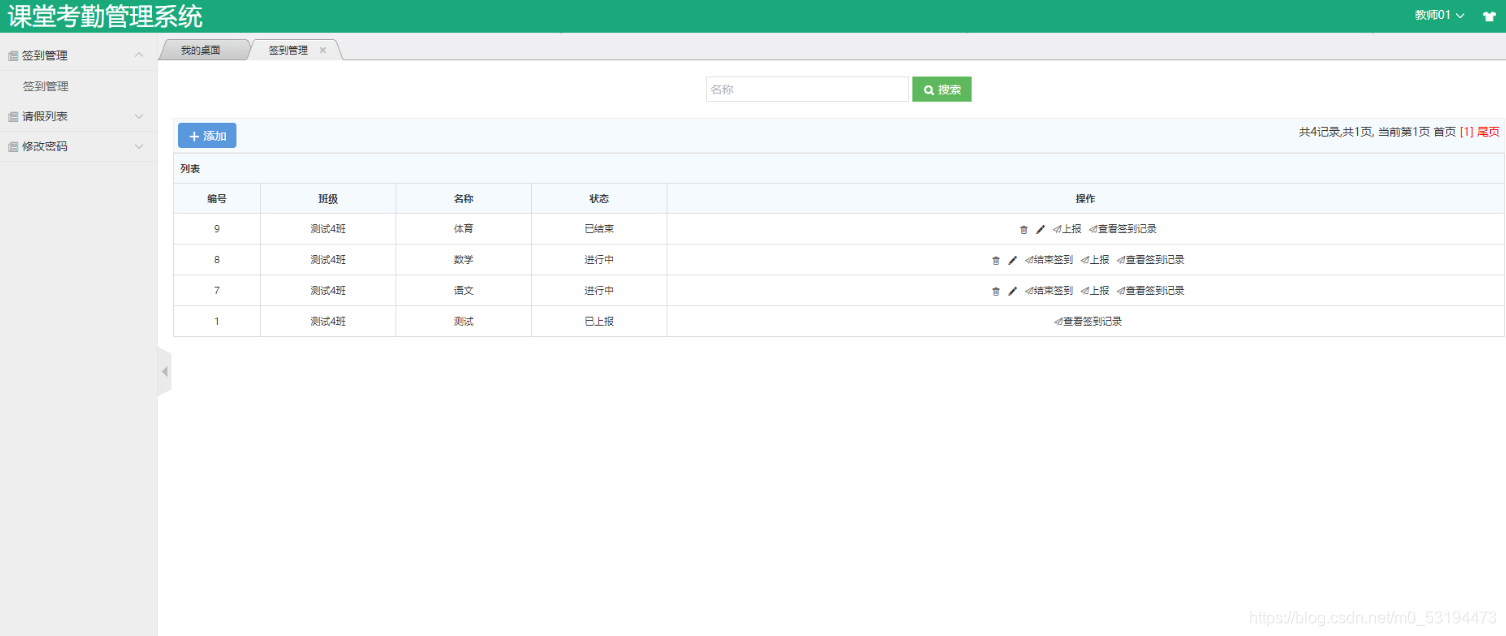1506x636 pixels.
Task: Click 上报 in the 体育 row
Action: (x=1066, y=229)
